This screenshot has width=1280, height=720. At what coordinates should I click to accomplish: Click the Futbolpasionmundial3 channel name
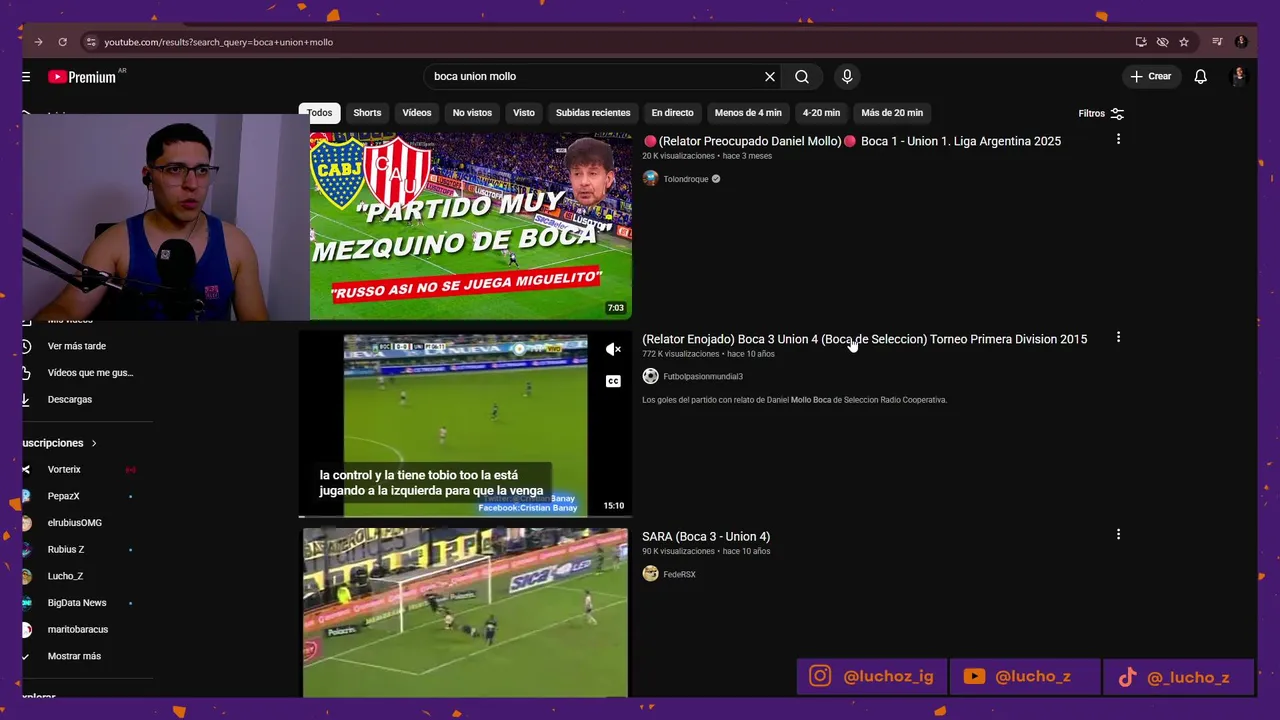click(703, 377)
